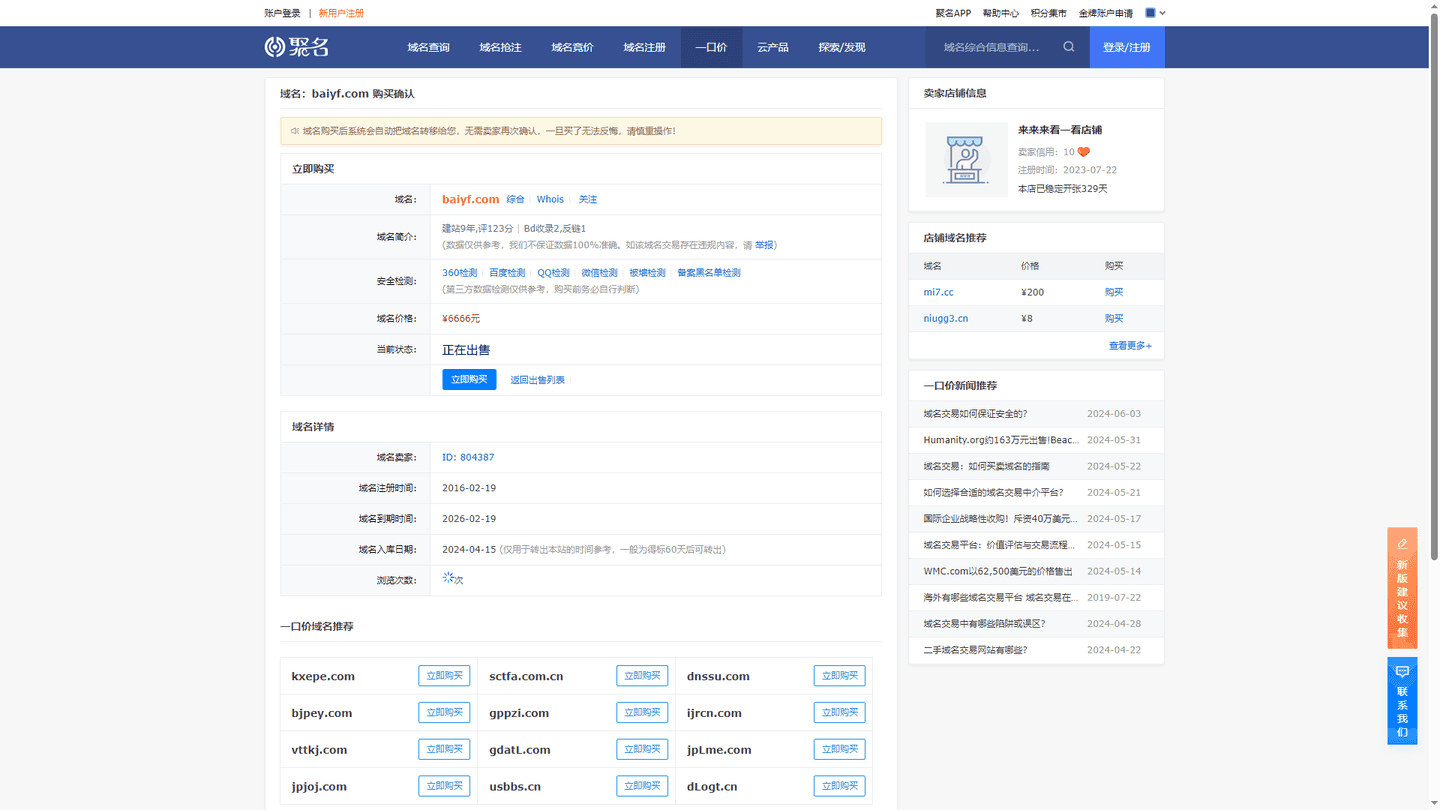Click the 新用户注册 link
Viewport: 1440px width, 810px height.
[x=341, y=13]
